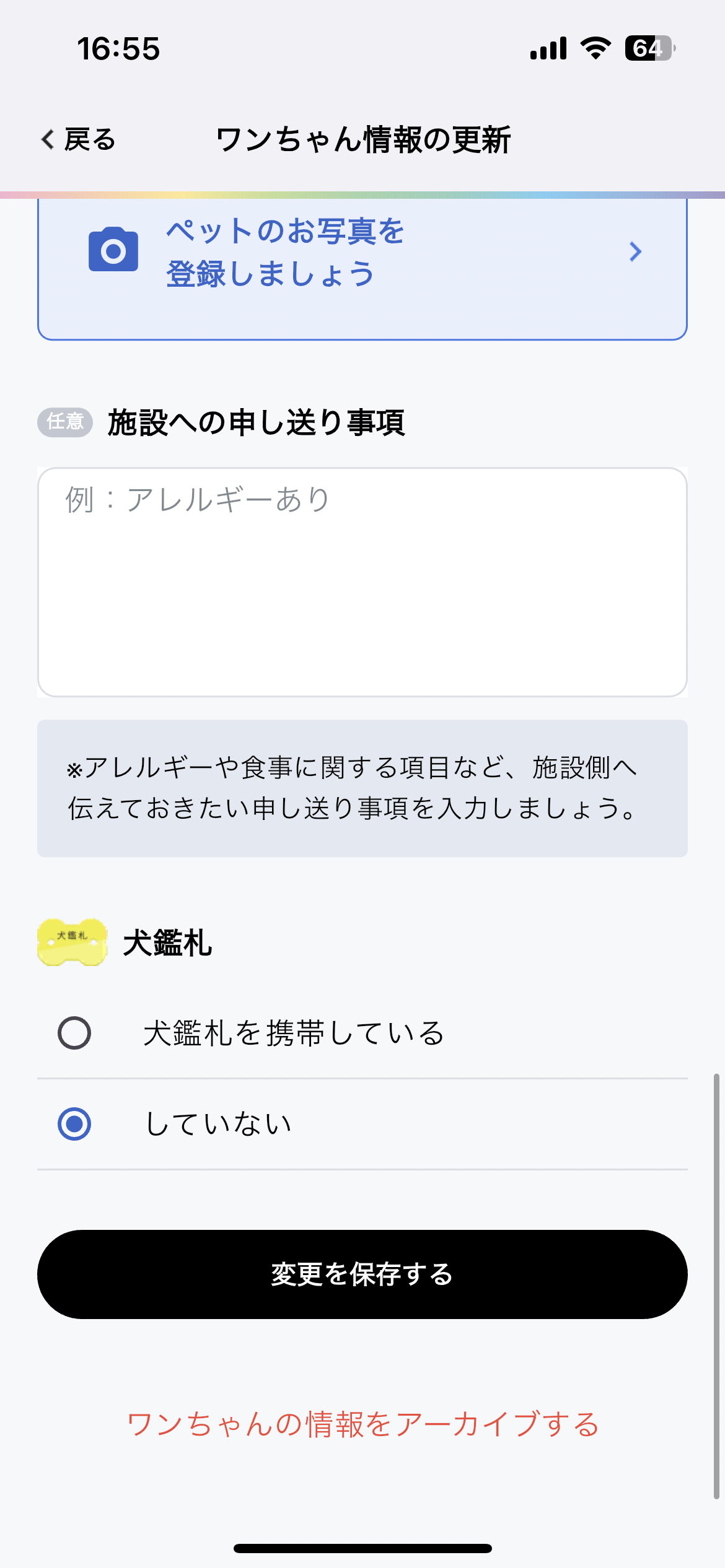
Task: Tap the 施設への申し送り事項 label
Action: [256, 422]
